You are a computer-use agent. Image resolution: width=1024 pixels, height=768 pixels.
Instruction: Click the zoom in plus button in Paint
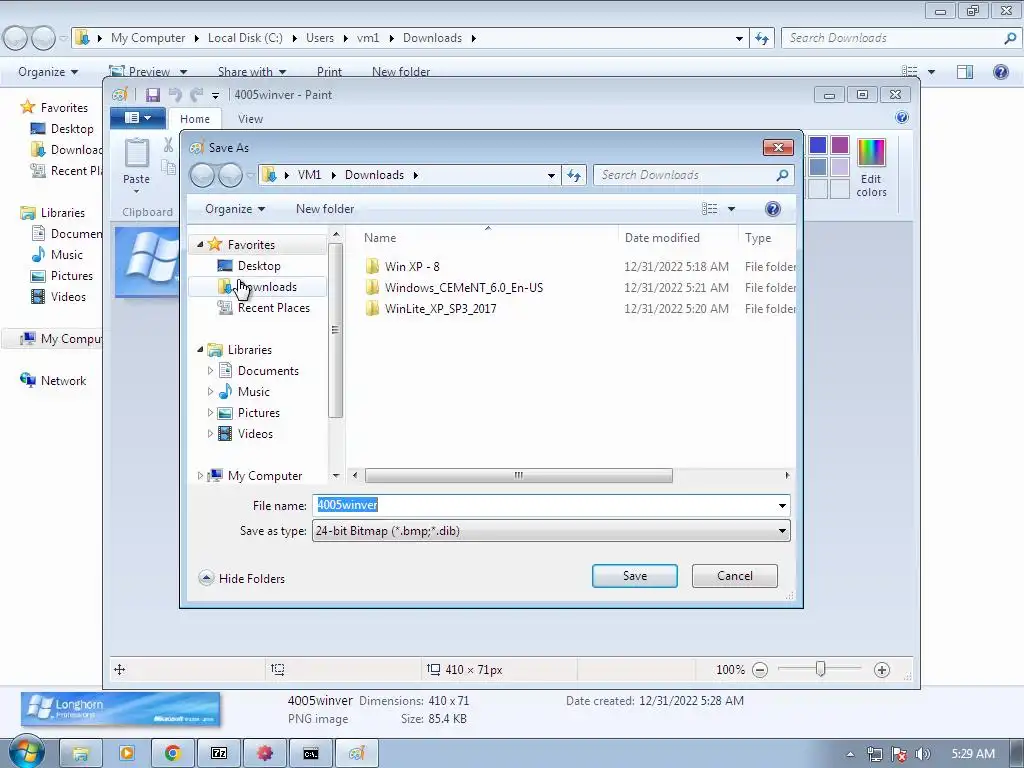click(882, 669)
